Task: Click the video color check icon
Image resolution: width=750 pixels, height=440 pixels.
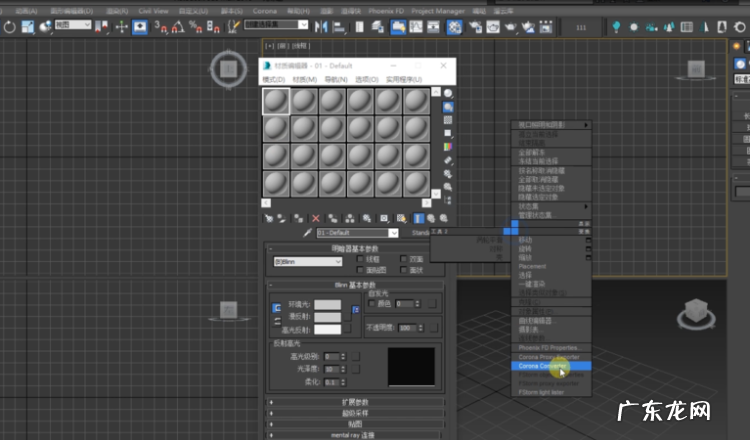Action: coord(448,147)
